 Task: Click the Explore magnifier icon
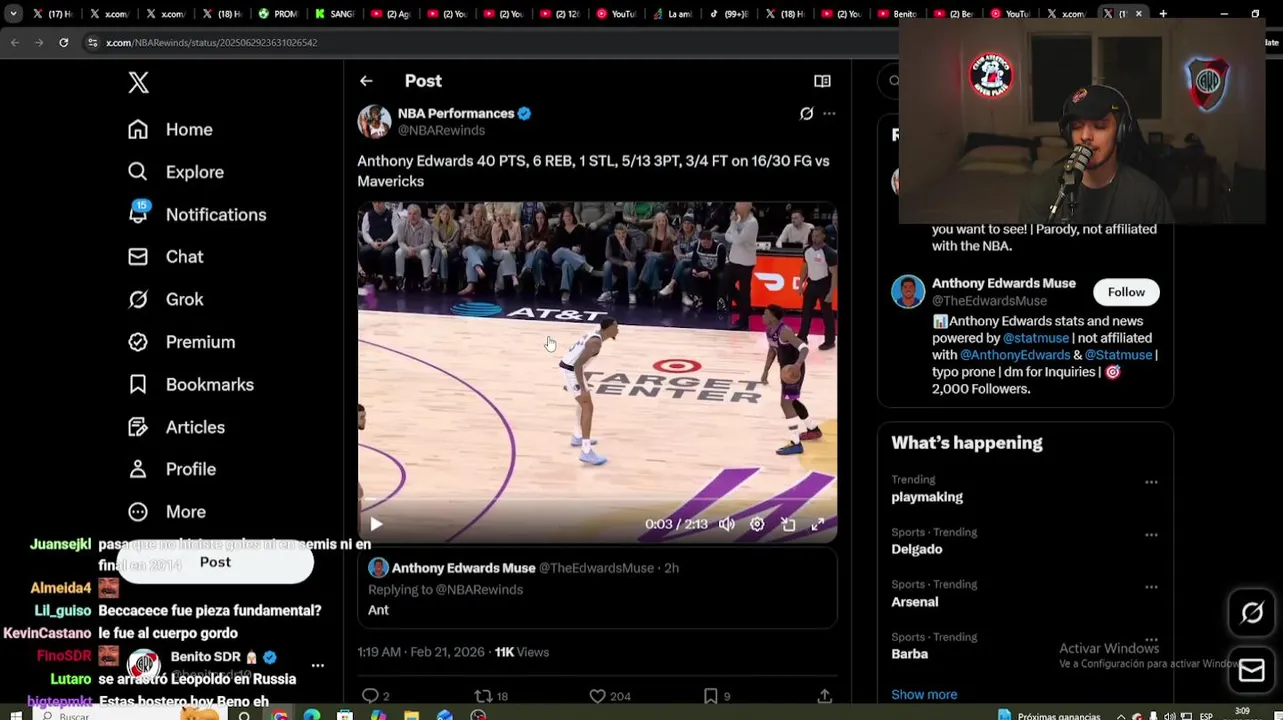138,172
